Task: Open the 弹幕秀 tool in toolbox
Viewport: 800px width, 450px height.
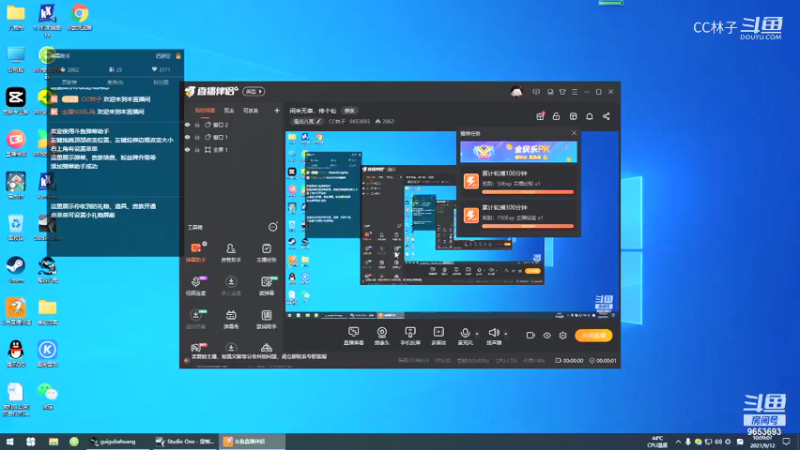Action: [231, 319]
